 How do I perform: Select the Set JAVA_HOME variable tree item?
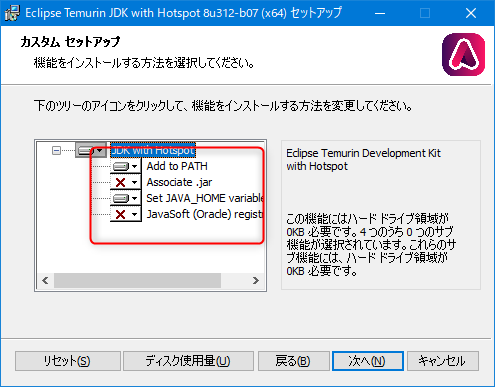coord(205,198)
